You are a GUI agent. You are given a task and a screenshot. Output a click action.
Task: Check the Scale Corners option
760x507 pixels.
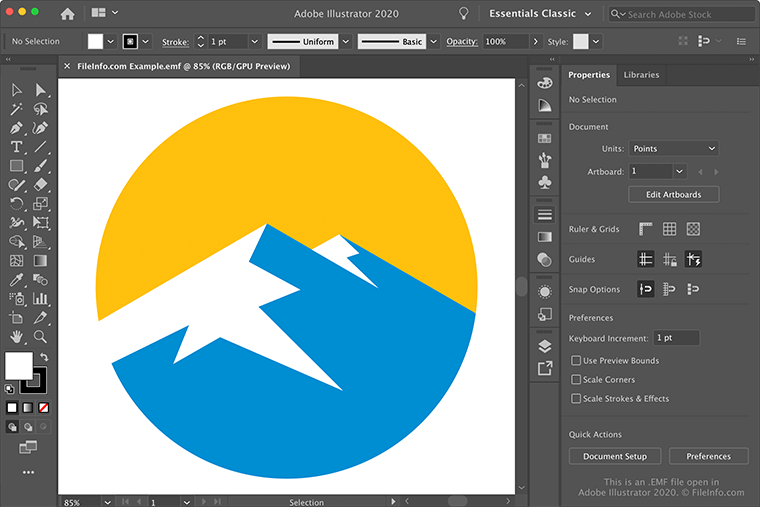pyautogui.click(x=575, y=380)
